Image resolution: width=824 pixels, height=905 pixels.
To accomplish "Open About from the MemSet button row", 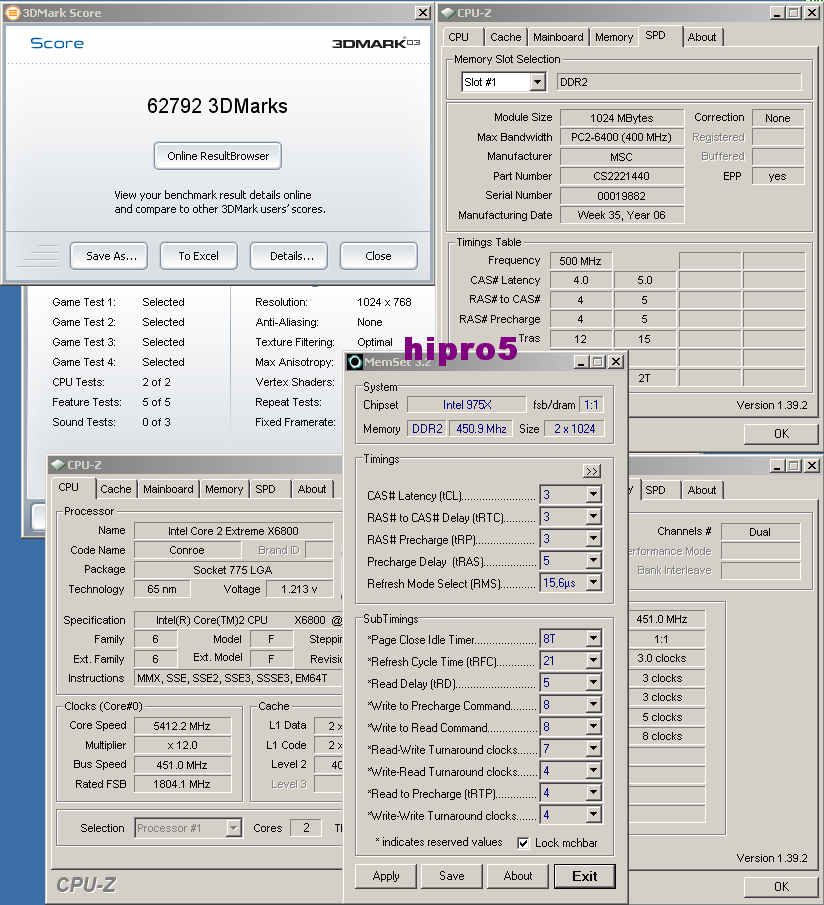I will 518,876.
